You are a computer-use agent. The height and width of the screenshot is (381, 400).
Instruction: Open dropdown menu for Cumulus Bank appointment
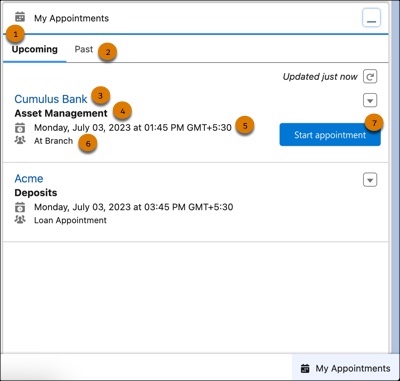tap(370, 100)
